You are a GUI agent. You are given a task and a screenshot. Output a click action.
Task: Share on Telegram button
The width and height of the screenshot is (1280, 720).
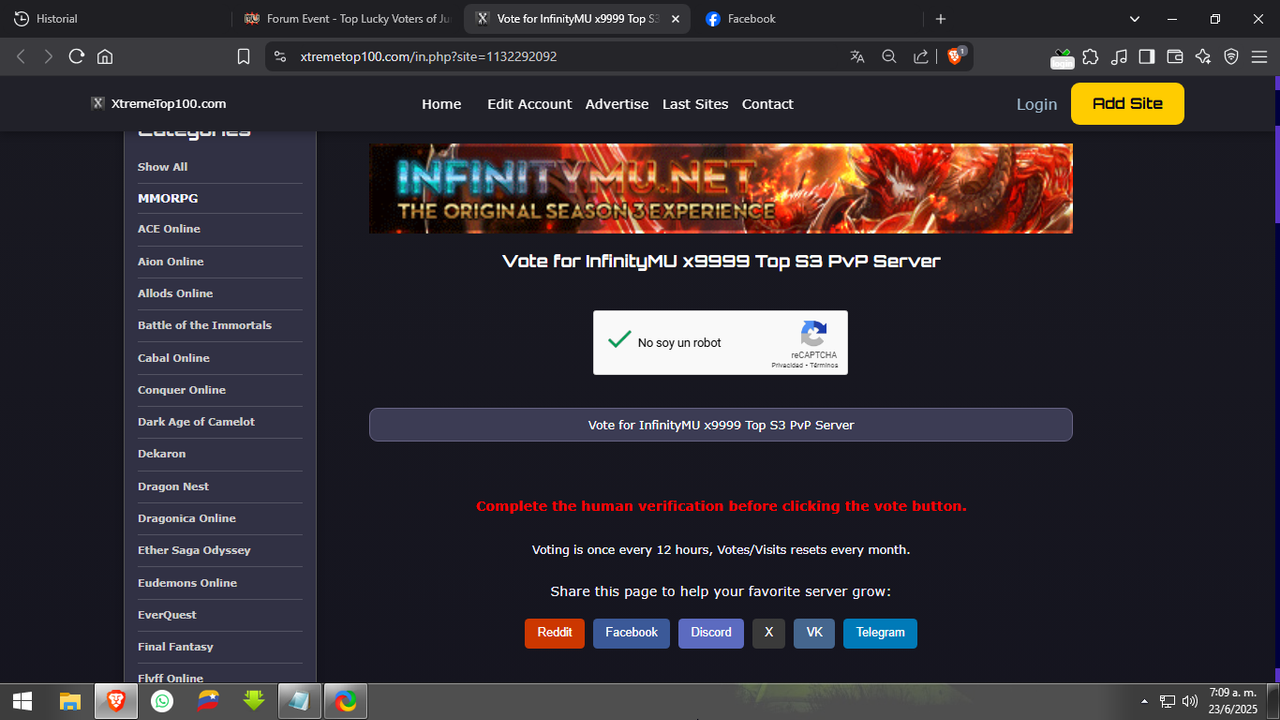tap(880, 633)
